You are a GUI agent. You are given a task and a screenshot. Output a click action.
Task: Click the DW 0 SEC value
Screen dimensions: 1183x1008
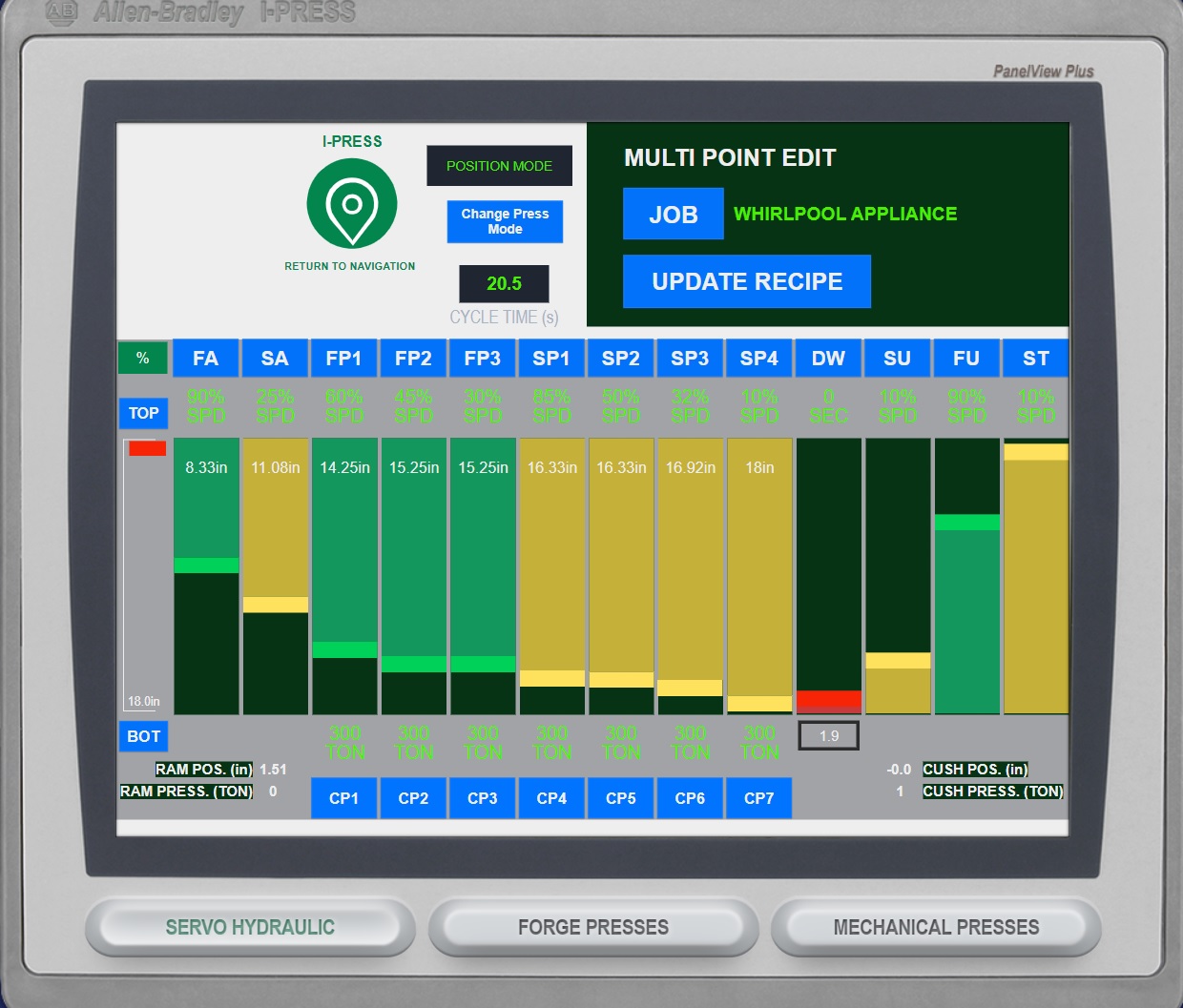tap(828, 406)
